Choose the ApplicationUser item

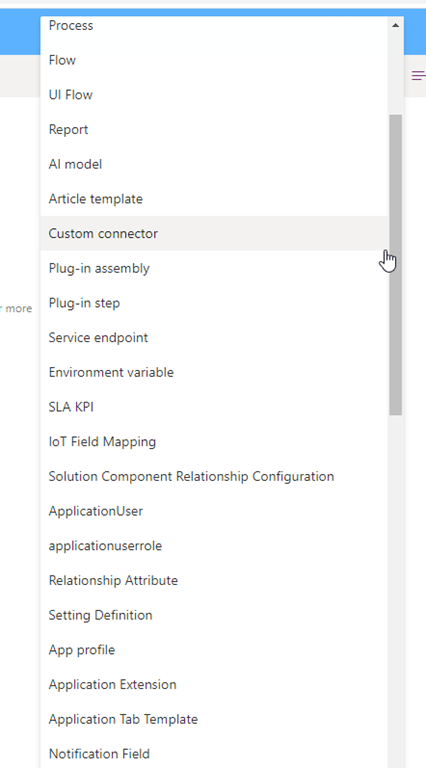214,511
